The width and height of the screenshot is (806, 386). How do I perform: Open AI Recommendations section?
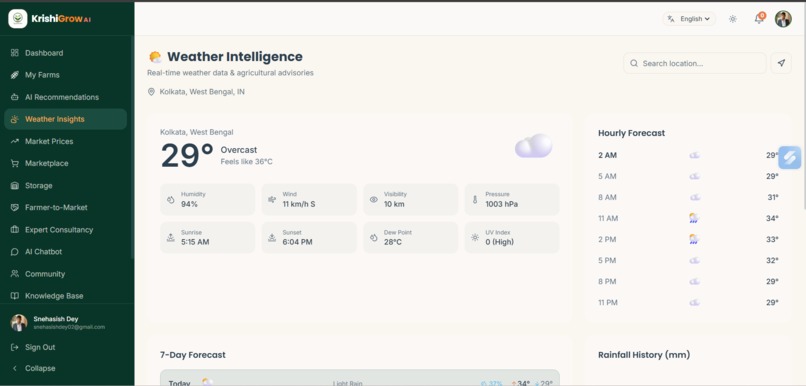(x=65, y=97)
